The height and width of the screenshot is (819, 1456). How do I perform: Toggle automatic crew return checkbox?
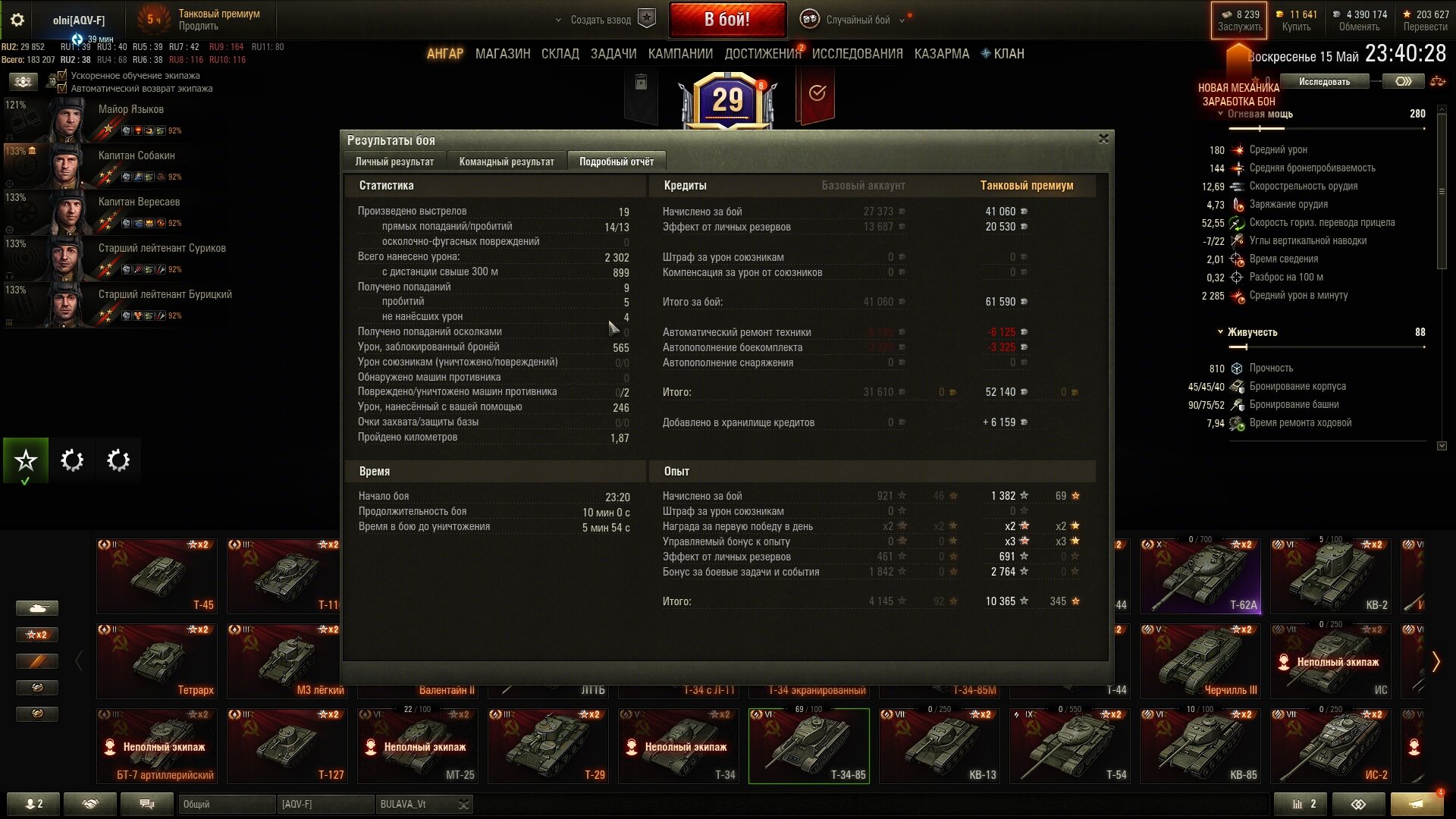[62, 89]
